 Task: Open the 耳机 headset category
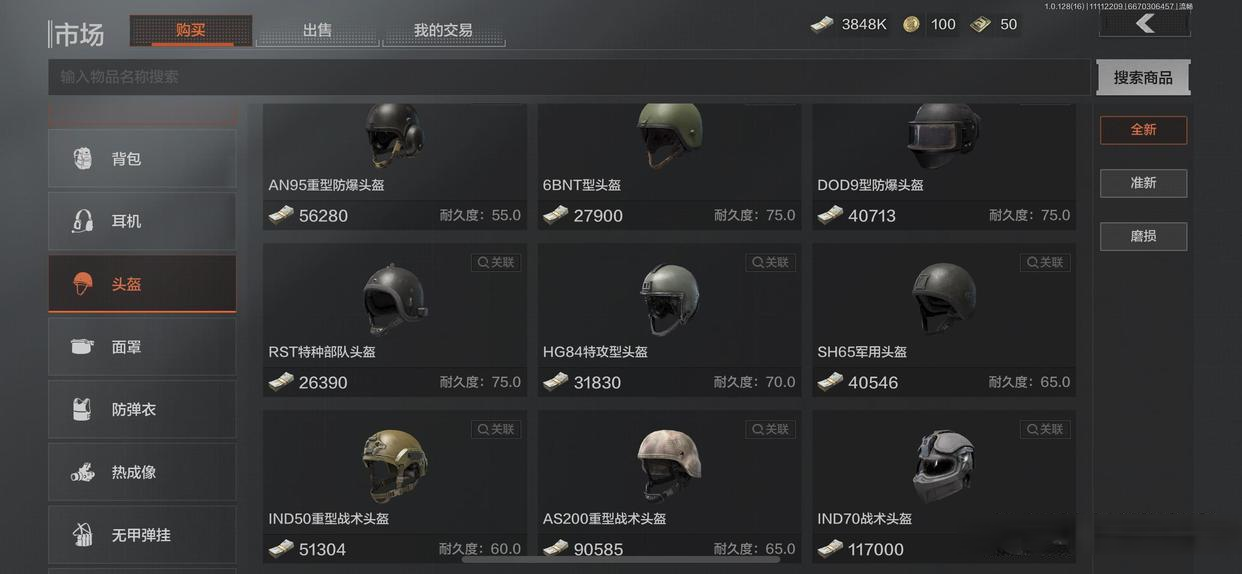click(142, 221)
